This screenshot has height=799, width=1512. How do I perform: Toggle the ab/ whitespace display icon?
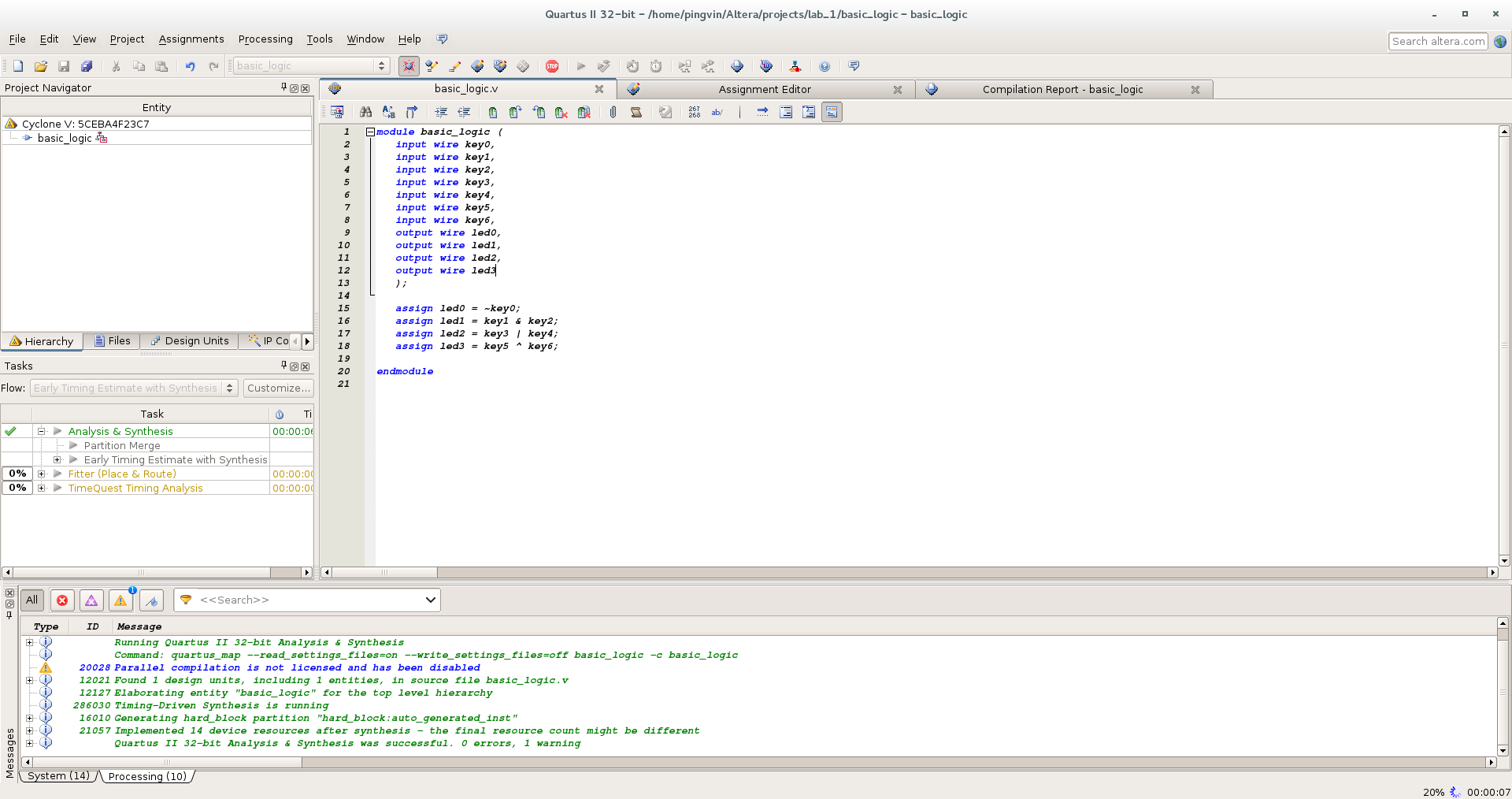tap(717, 112)
